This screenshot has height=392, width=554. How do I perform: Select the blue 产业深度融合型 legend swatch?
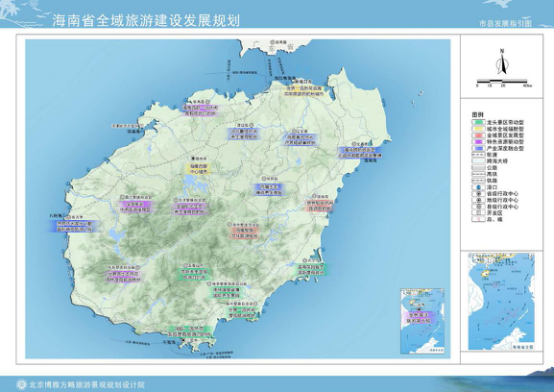tap(478, 148)
